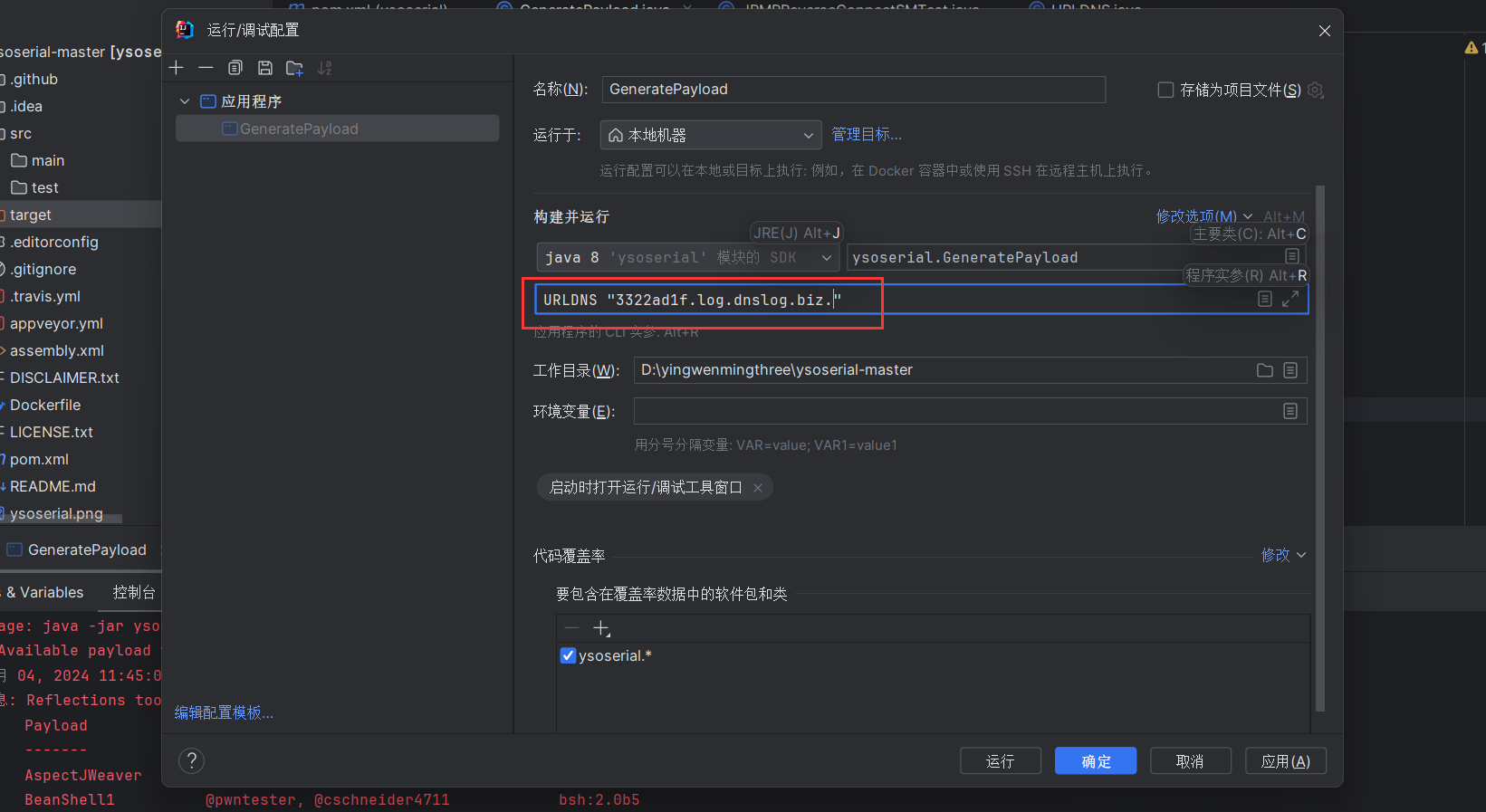Uncheck the ysoserial.* coverage pattern
Image resolution: width=1486 pixels, height=812 pixels.
pyautogui.click(x=568, y=655)
